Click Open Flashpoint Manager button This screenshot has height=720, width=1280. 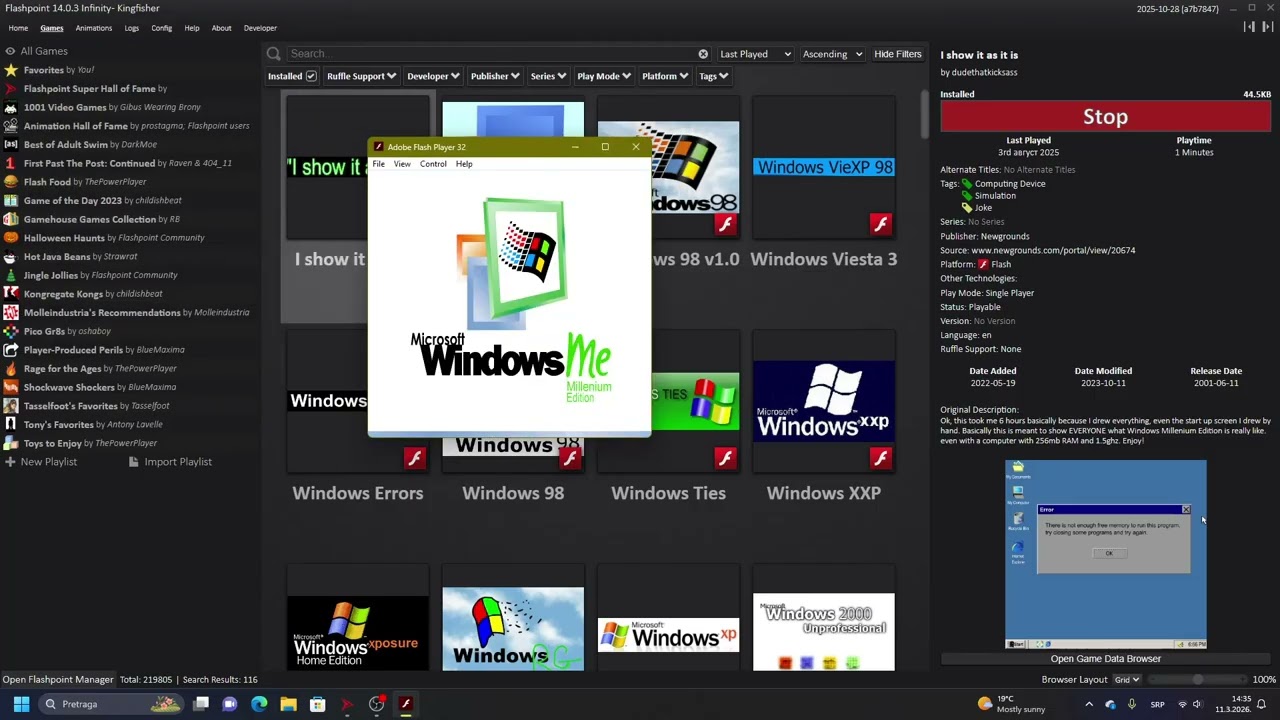coord(58,680)
